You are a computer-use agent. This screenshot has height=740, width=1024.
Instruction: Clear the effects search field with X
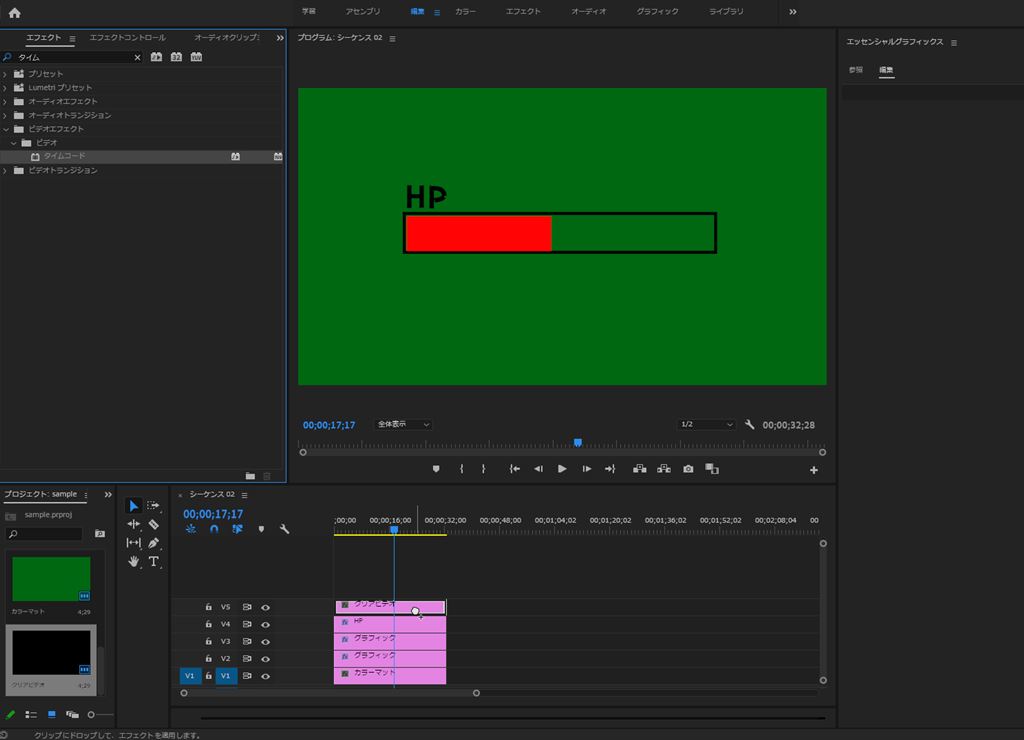click(x=138, y=58)
